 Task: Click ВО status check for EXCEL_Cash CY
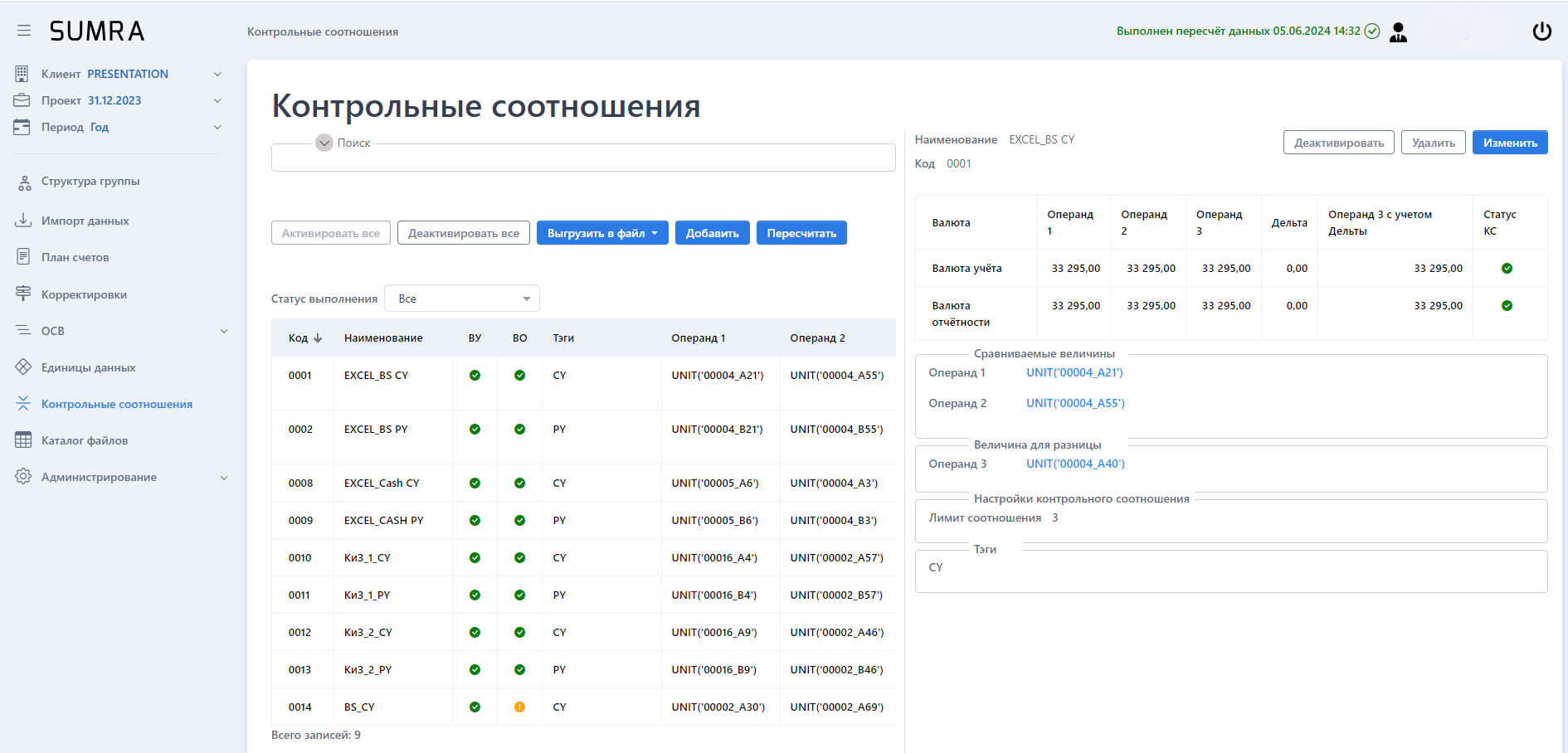519,483
